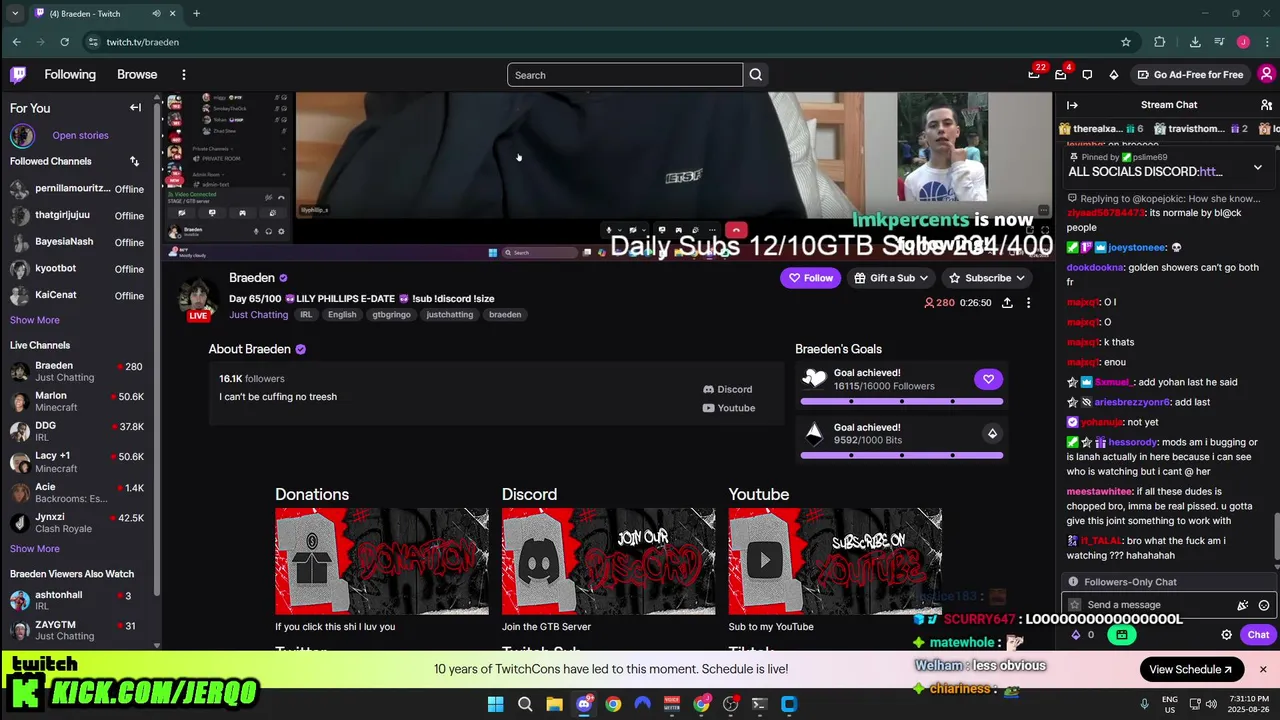Viewport: 1280px width, 720px height.
Task: Open Prime loot with the 22 badge
Action: point(1034,75)
